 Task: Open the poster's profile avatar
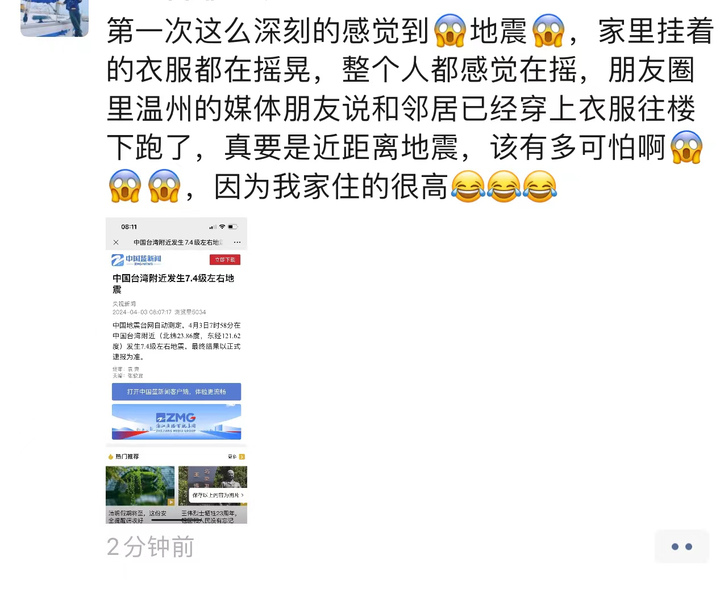[54, 17]
